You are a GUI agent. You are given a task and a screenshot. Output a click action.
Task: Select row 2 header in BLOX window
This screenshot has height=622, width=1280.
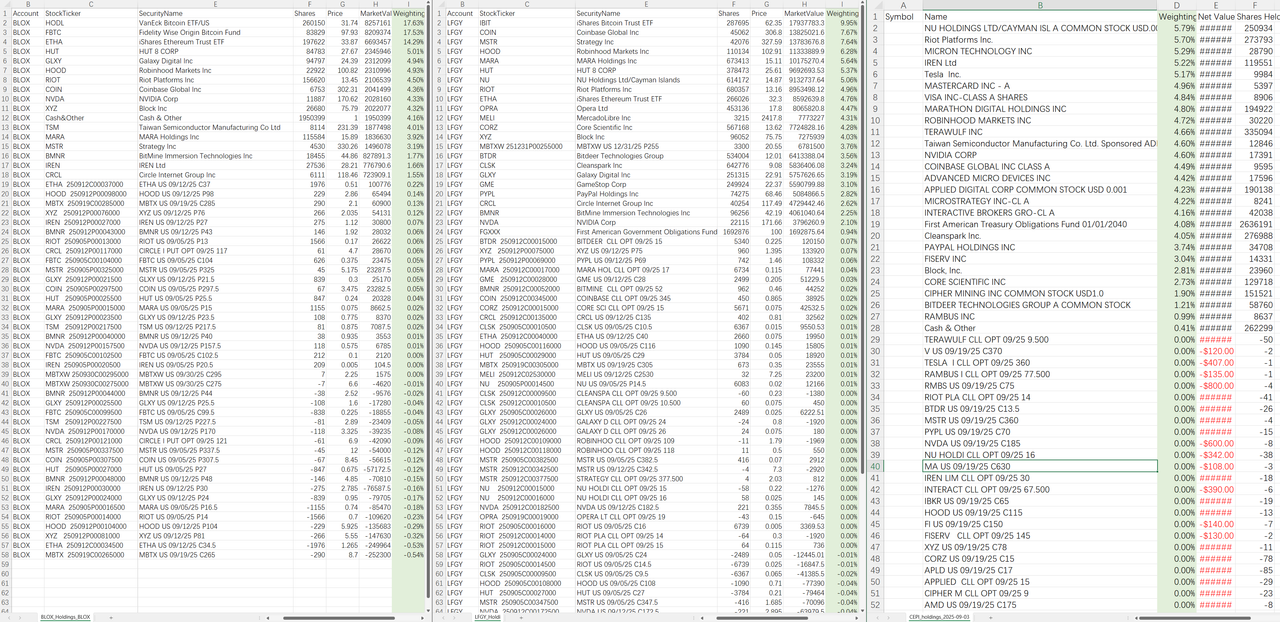pos(5,22)
